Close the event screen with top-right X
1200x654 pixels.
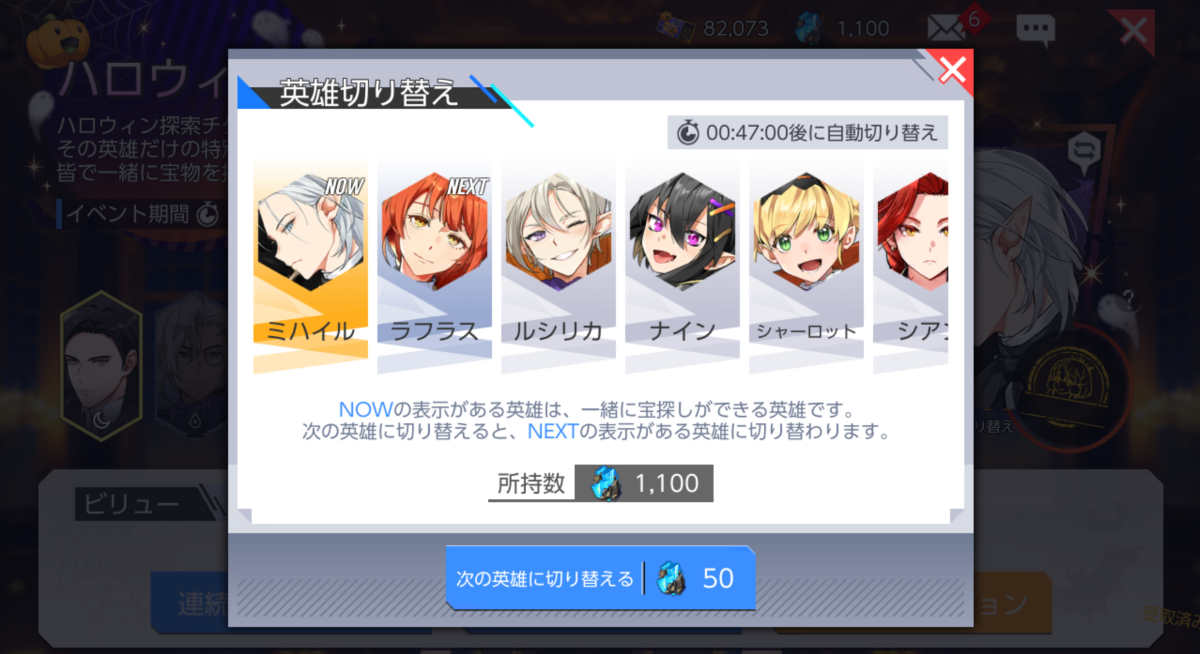coord(1133,30)
